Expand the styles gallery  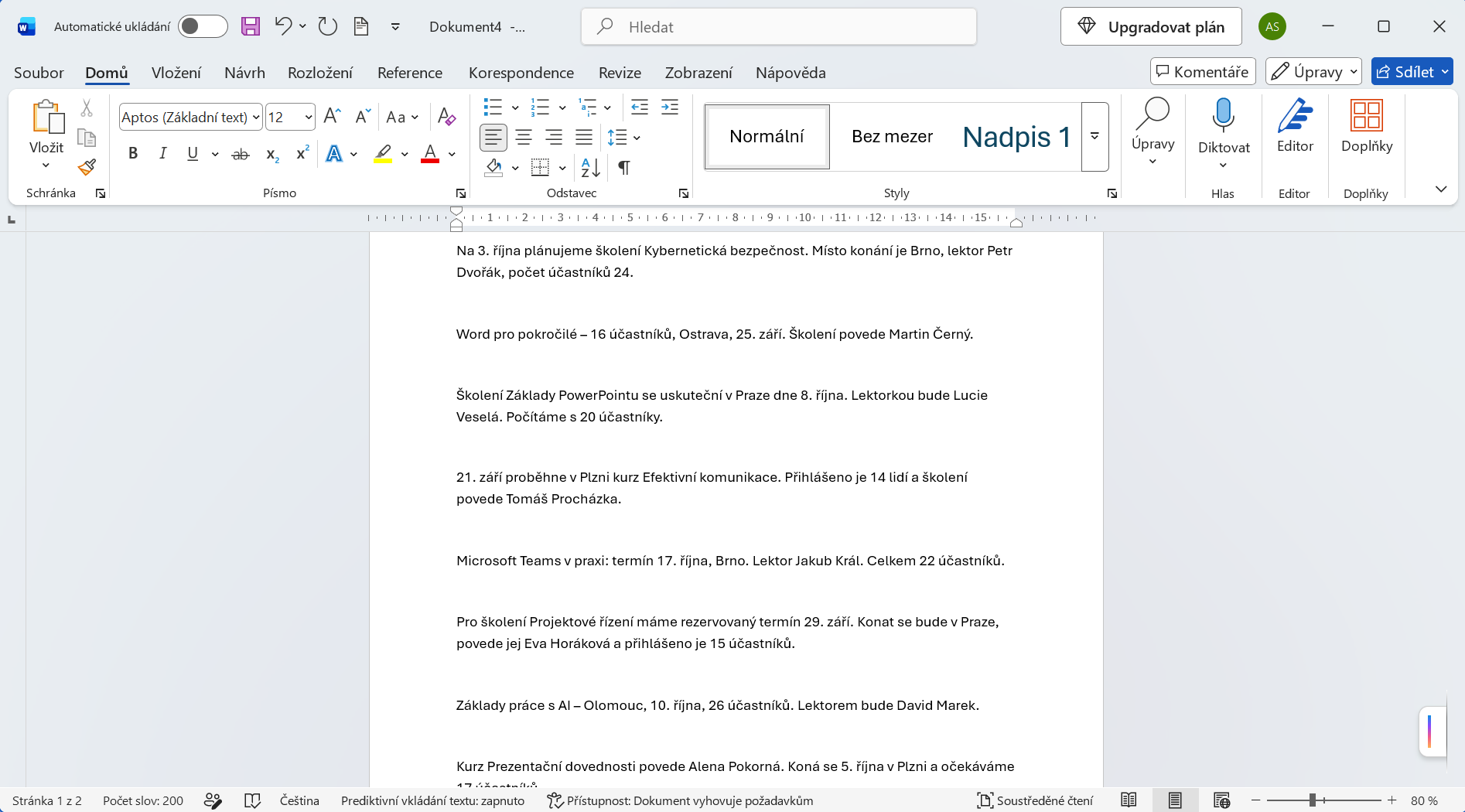(x=1095, y=136)
